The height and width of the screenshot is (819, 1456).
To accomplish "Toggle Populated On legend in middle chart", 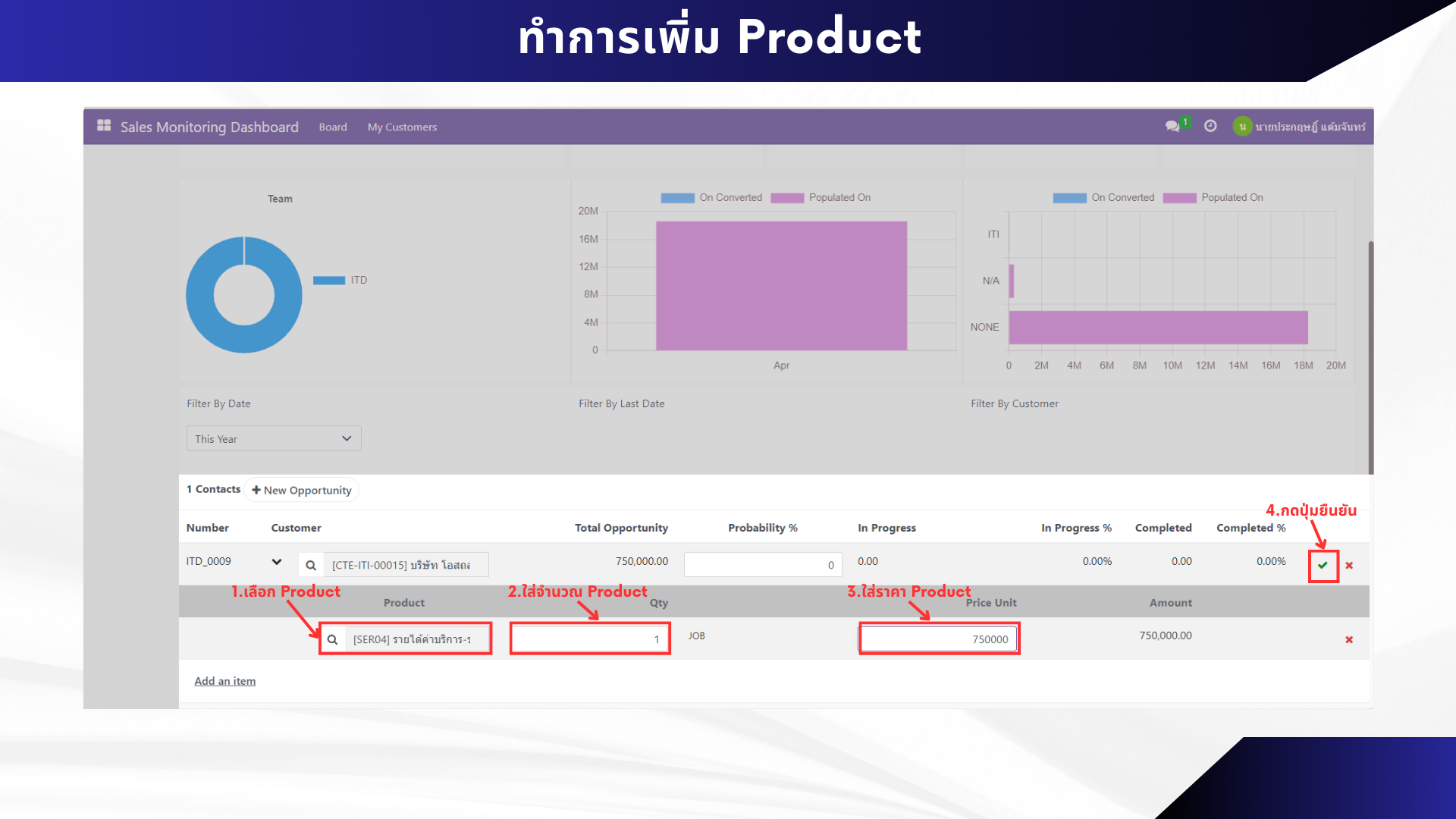I will point(821,197).
